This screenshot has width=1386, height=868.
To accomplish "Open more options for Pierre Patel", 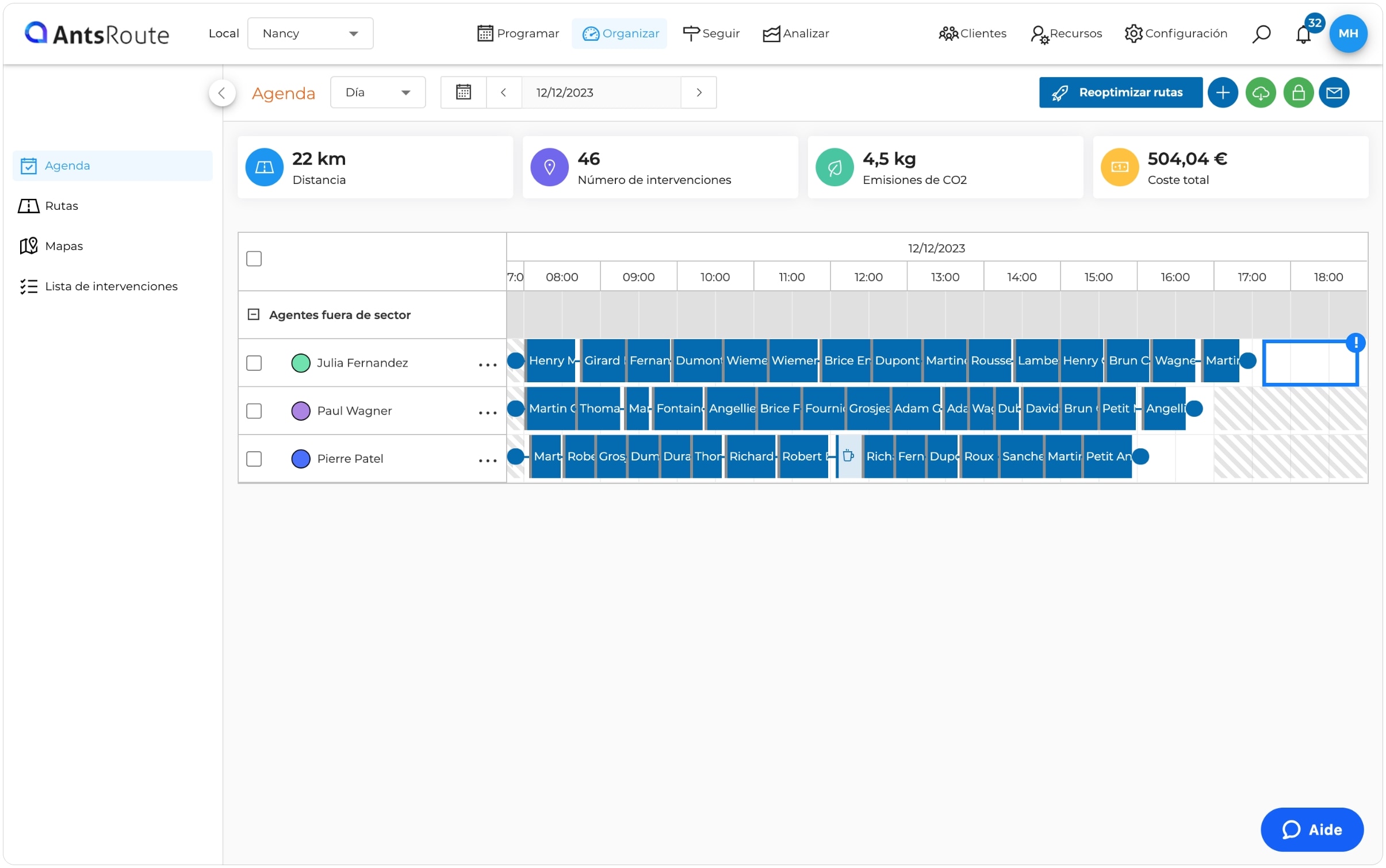I will point(487,460).
